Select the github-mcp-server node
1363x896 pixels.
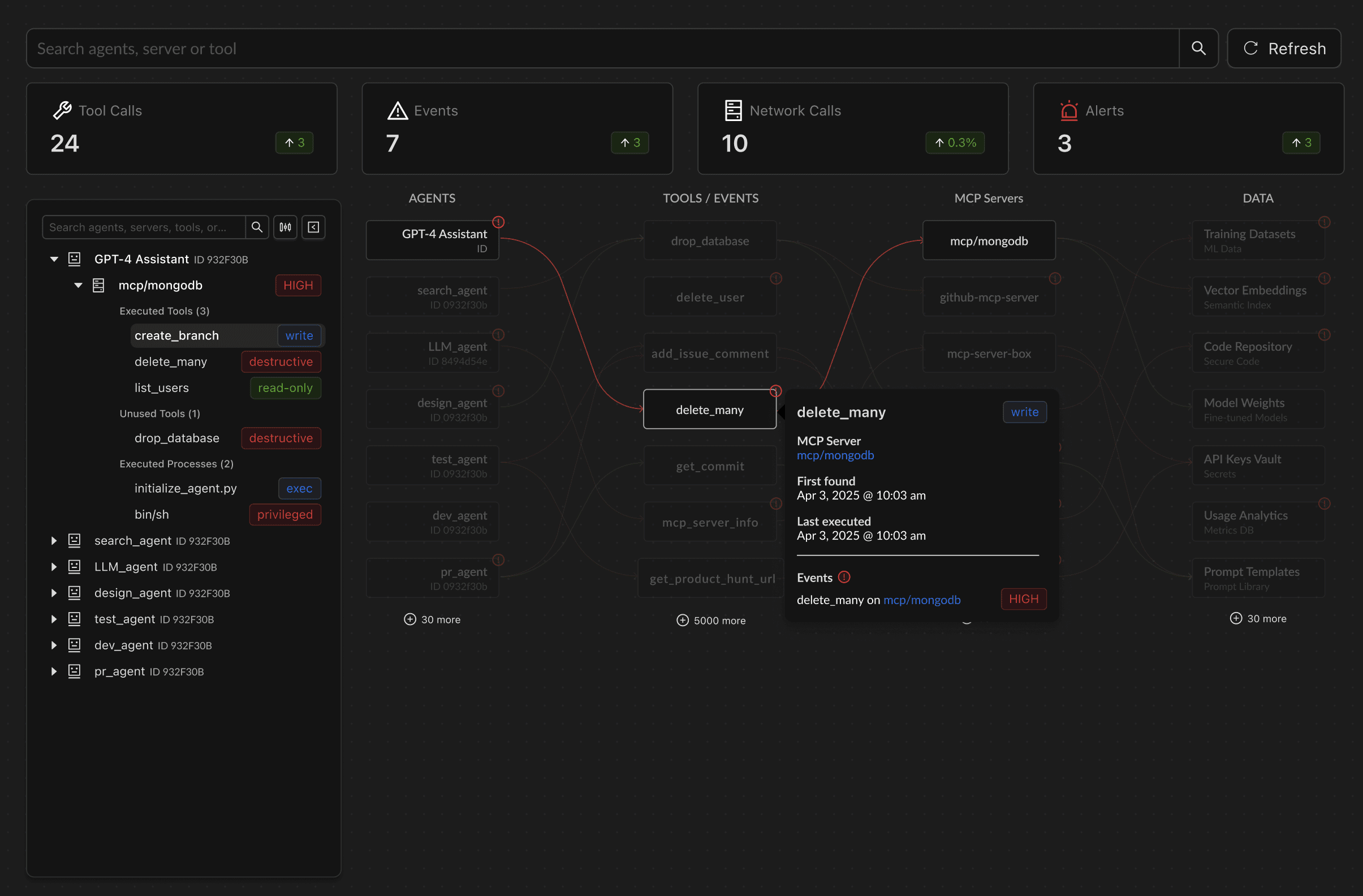tap(989, 297)
